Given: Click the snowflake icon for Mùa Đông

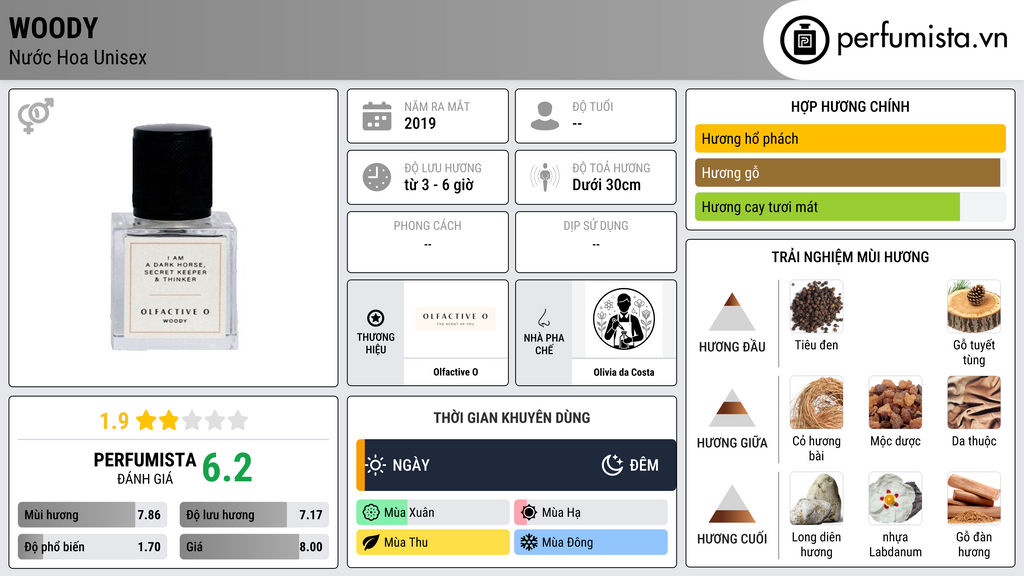Looking at the screenshot, I should [529, 542].
